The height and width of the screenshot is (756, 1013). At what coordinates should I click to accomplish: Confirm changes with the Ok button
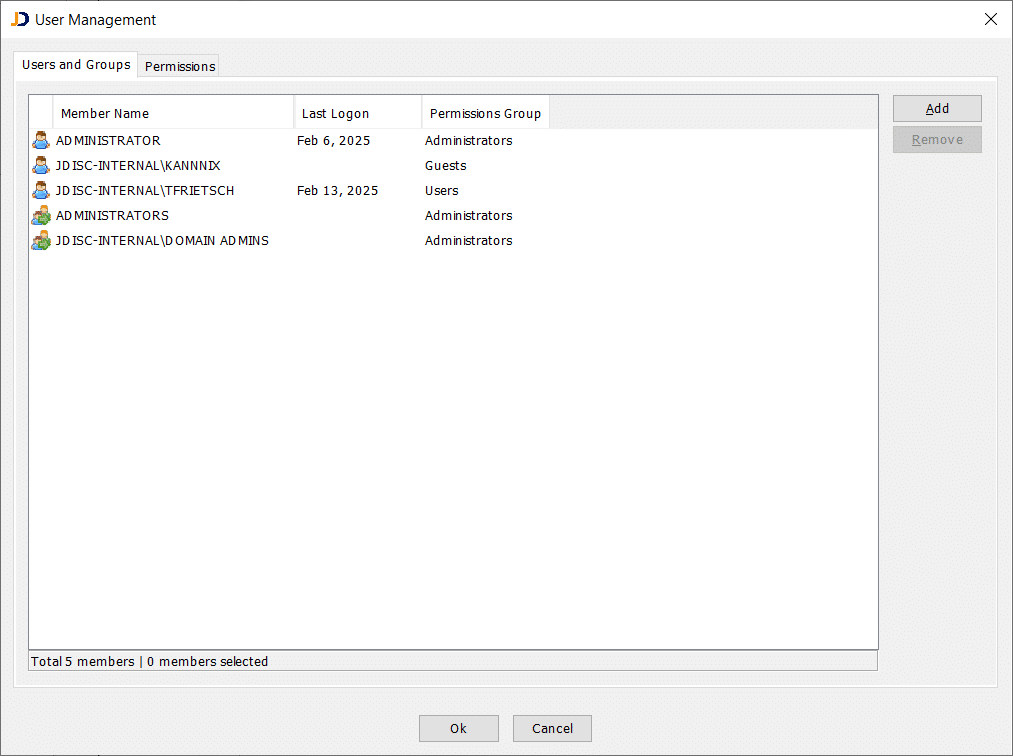(458, 728)
